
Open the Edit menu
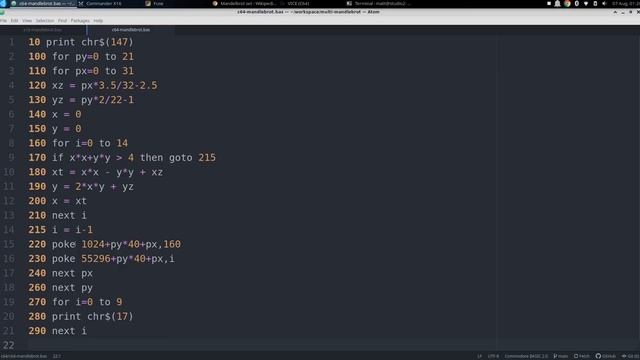click(14, 20)
